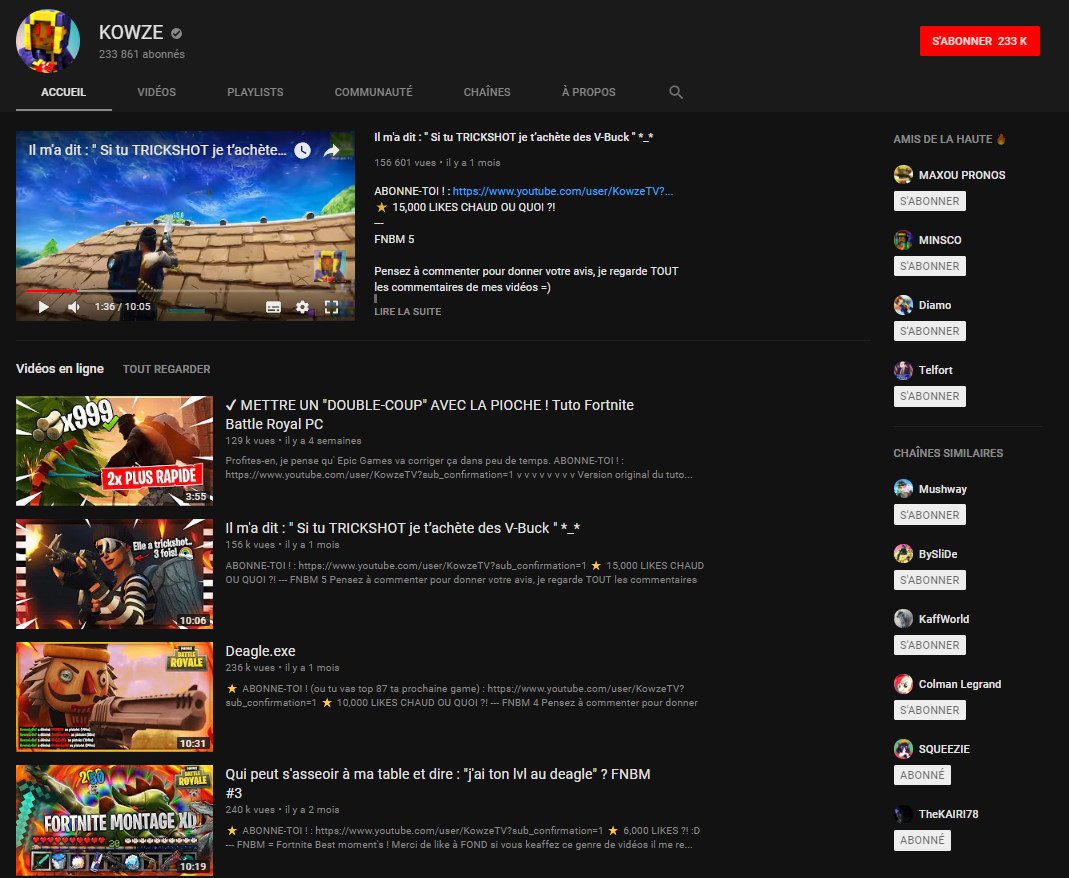Subscribe to MAXOU PRONOS
Image resolution: width=1069 pixels, height=878 pixels.
(x=929, y=201)
